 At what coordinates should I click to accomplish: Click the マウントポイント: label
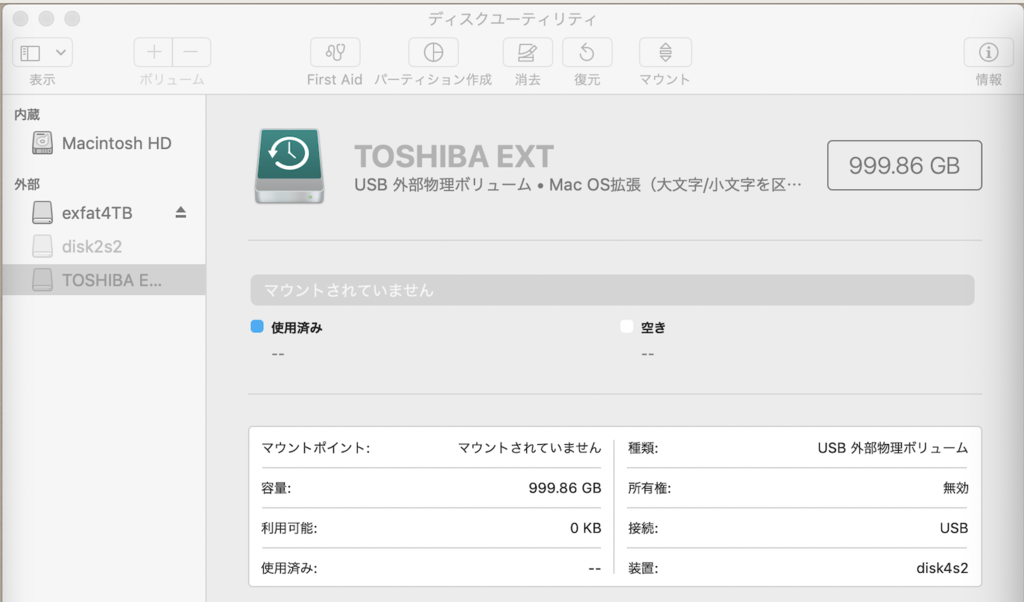(315, 448)
